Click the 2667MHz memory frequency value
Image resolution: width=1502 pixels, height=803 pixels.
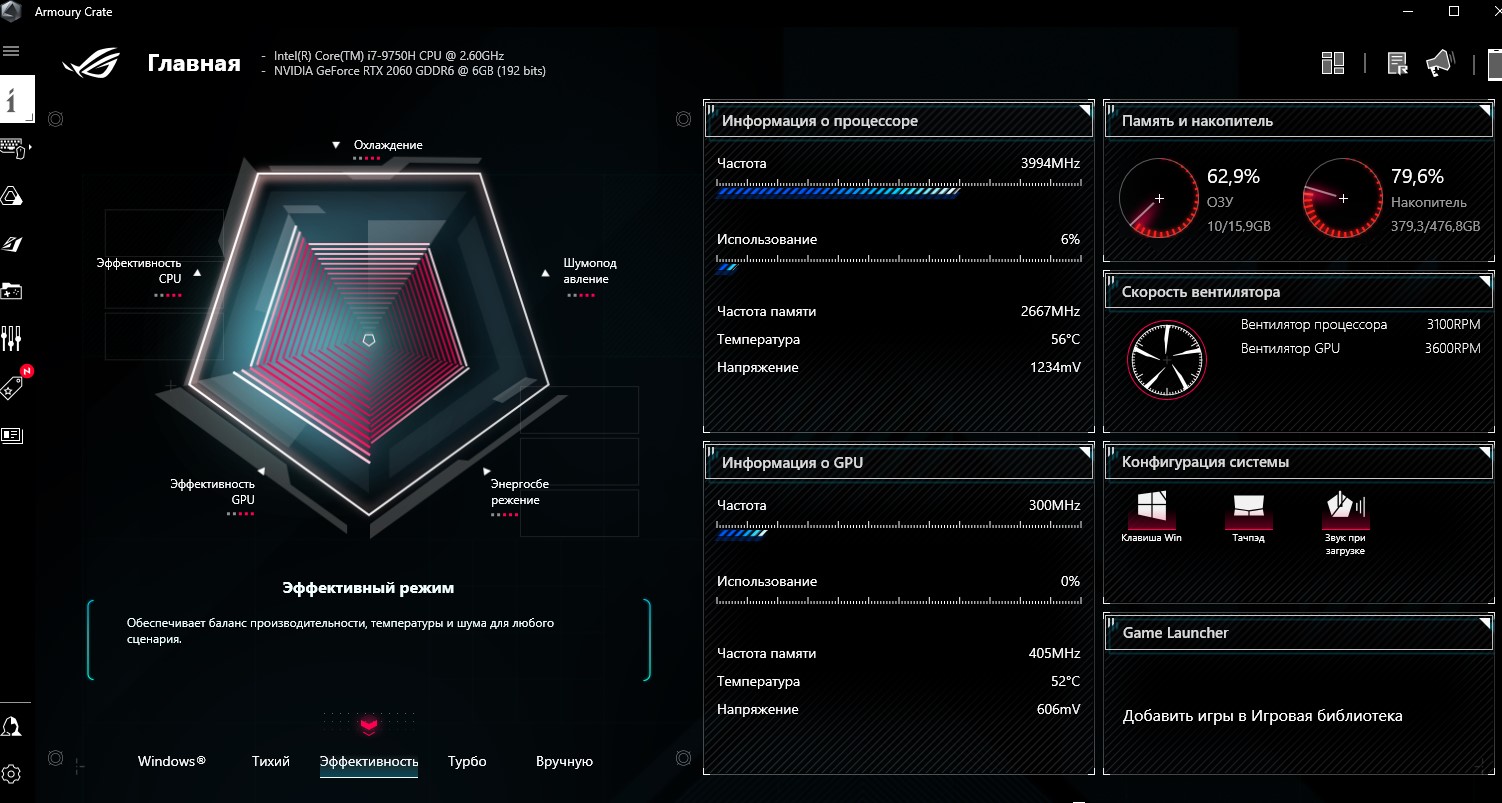coord(1050,312)
